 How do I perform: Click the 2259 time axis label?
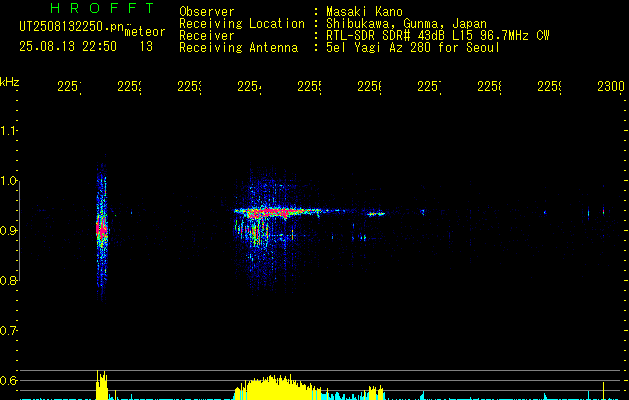549,87
